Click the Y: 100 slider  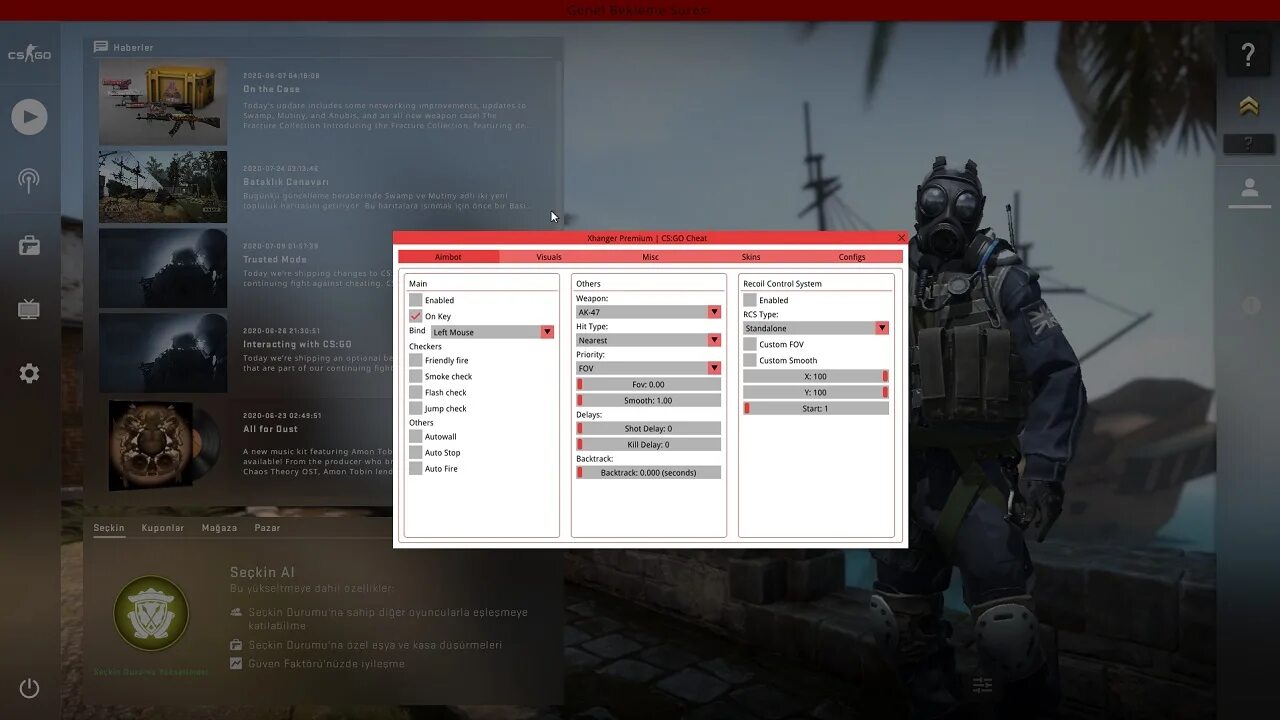pyautogui.click(x=816, y=392)
